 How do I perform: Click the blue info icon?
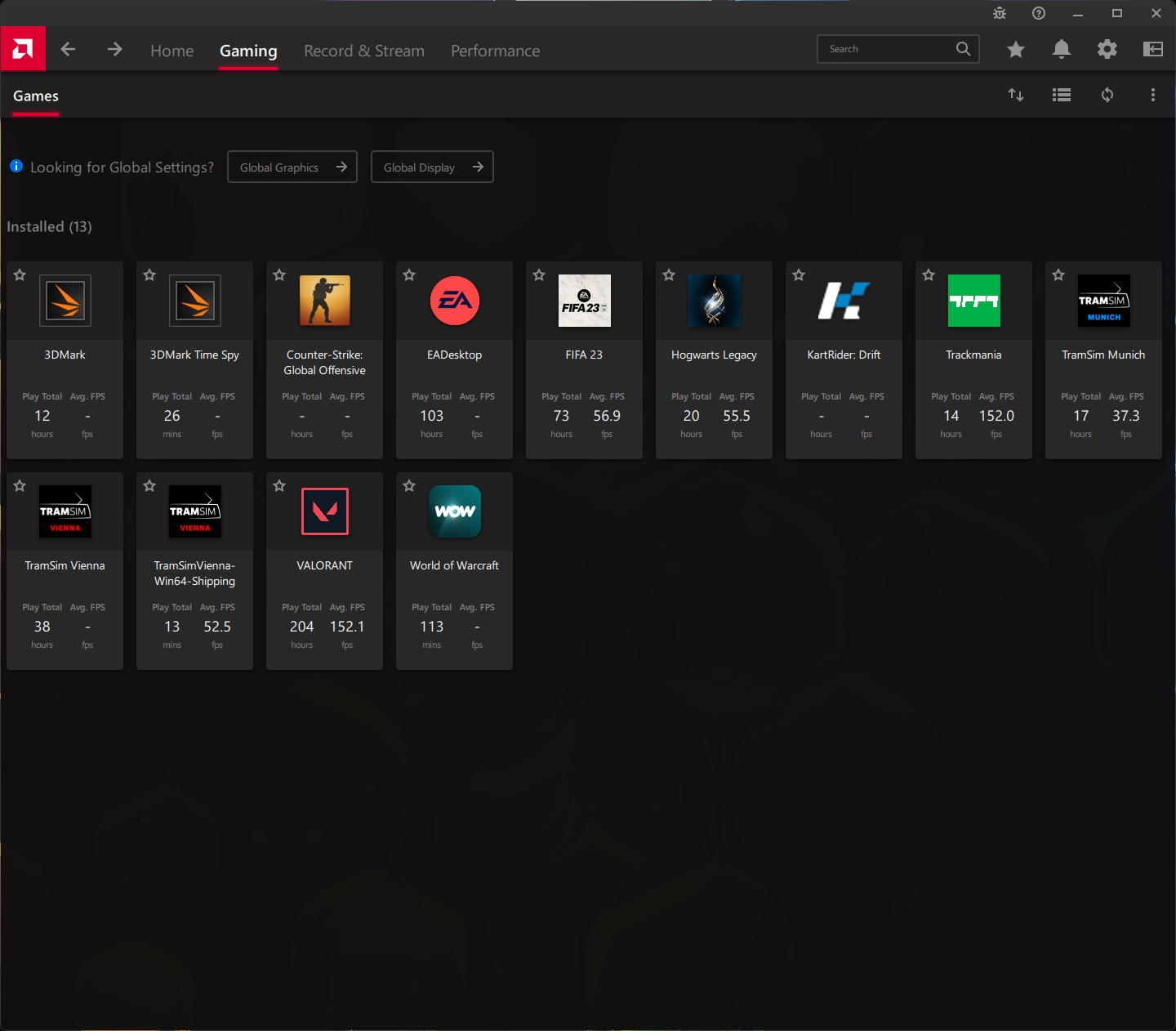(16, 166)
